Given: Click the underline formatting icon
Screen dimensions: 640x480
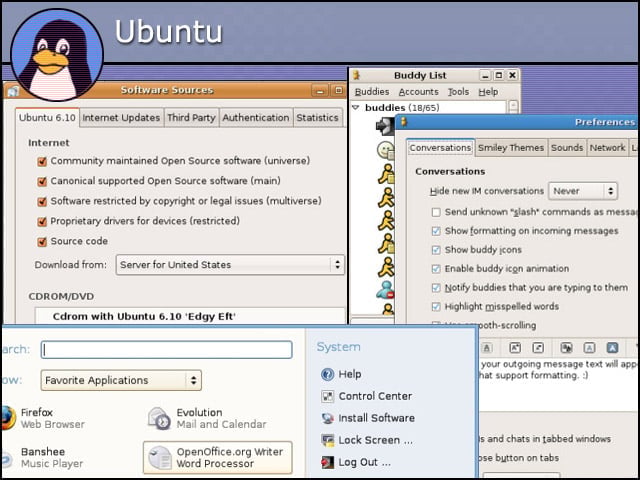Looking at the screenshot, I should click(x=487, y=348).
